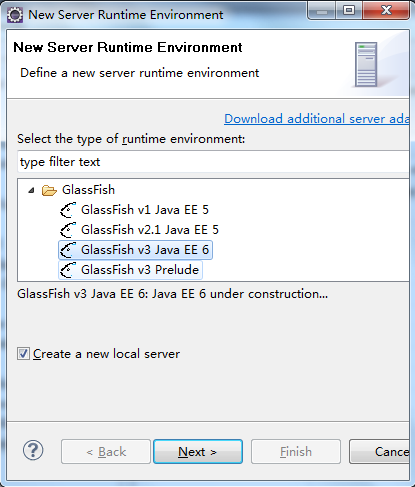Image resolution: width=415 pixels, height=487 pixels.
Task: Click the Next button
Action: (198, 452)
